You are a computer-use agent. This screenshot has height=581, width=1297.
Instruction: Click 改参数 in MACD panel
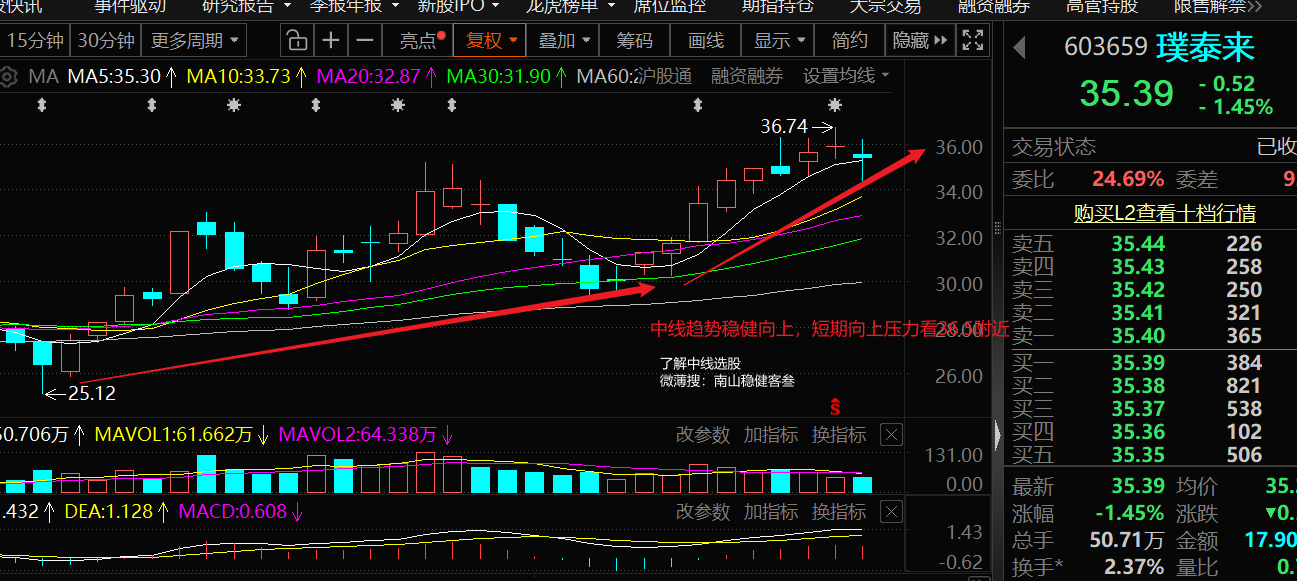pyautogui.click(x=703, y=511)
